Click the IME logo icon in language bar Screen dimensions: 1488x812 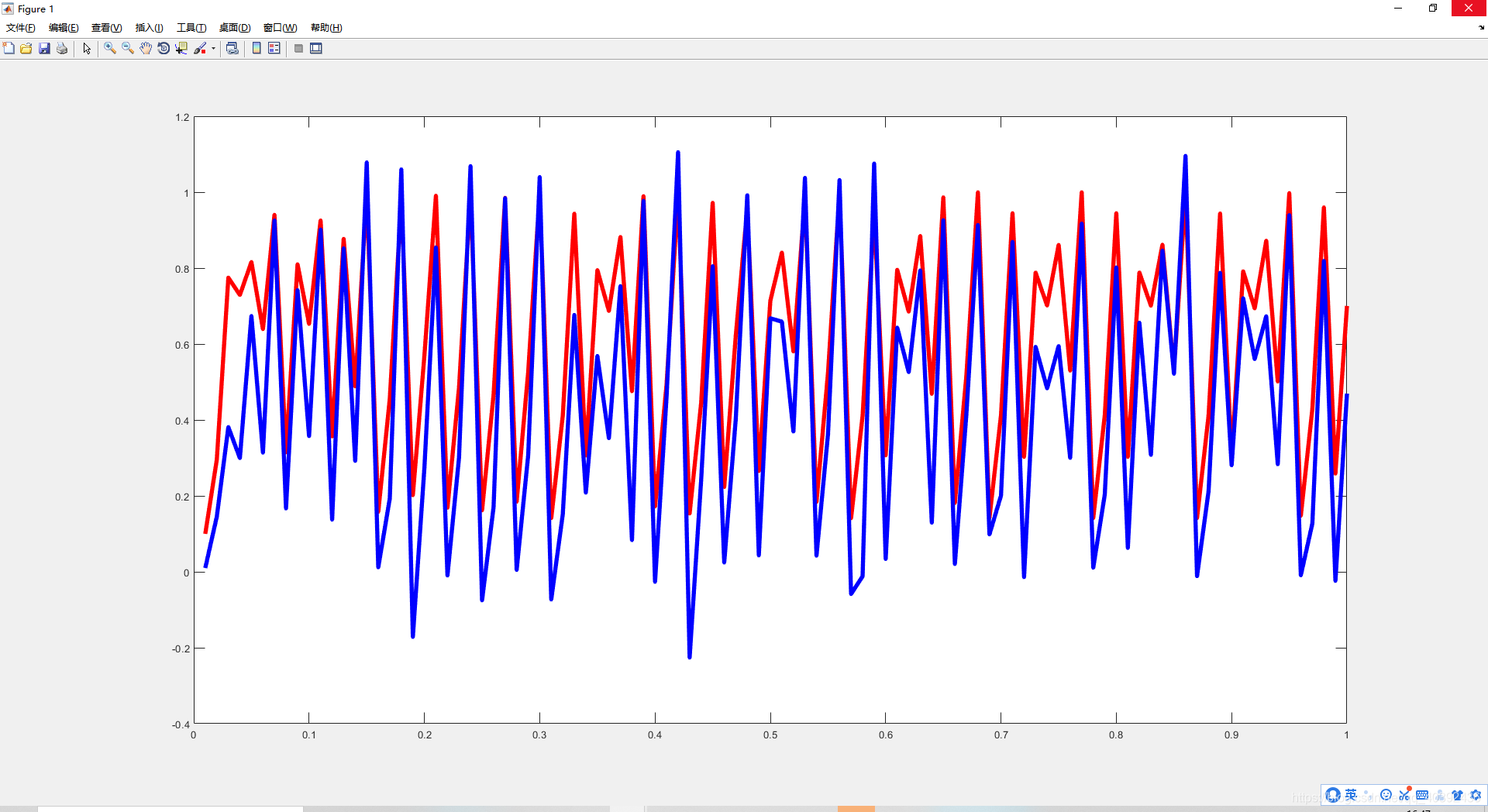click(x=1333, y=795)
